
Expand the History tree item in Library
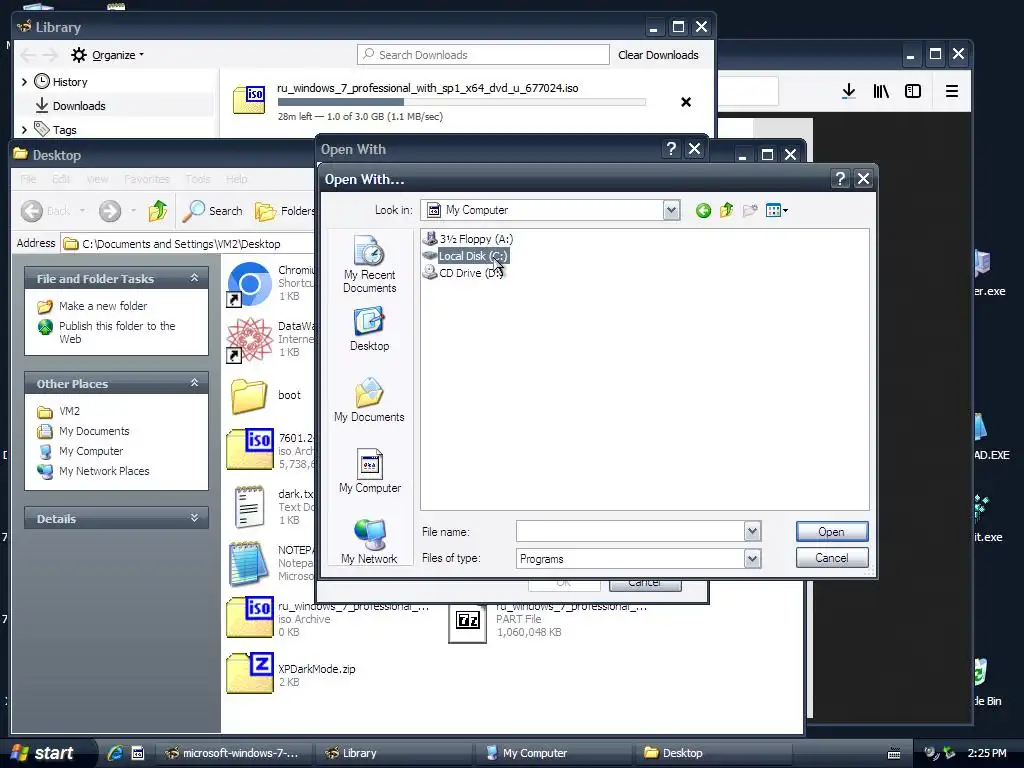(x=24, y=82)
